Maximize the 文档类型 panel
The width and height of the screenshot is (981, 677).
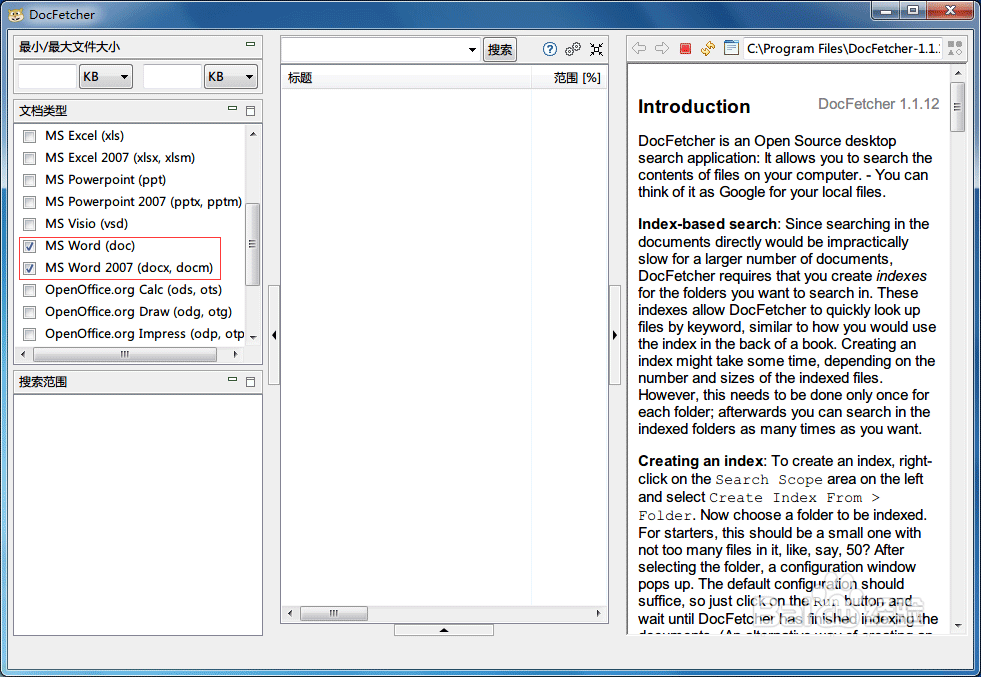pyautogui.click(x=250, y=111)
